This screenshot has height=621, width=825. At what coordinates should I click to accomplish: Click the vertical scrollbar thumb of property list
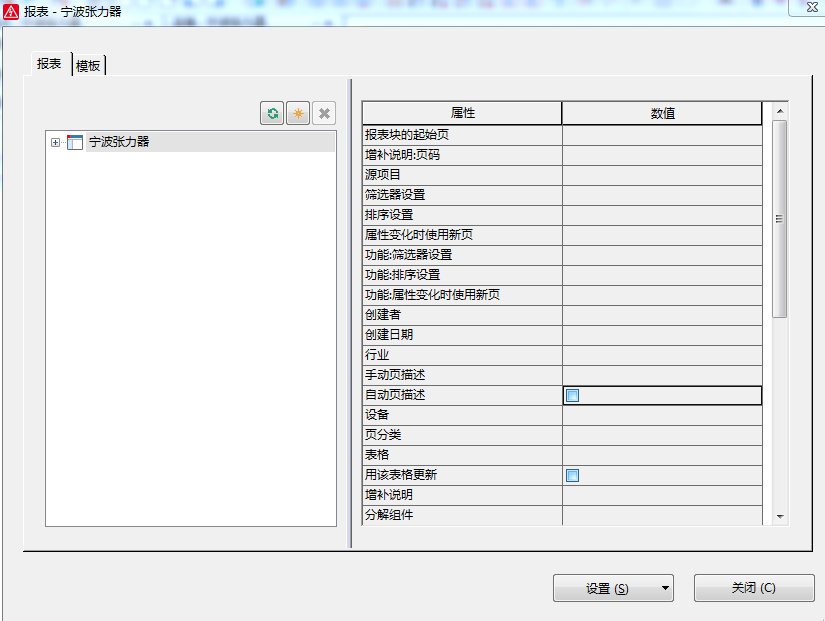(780, 218)
